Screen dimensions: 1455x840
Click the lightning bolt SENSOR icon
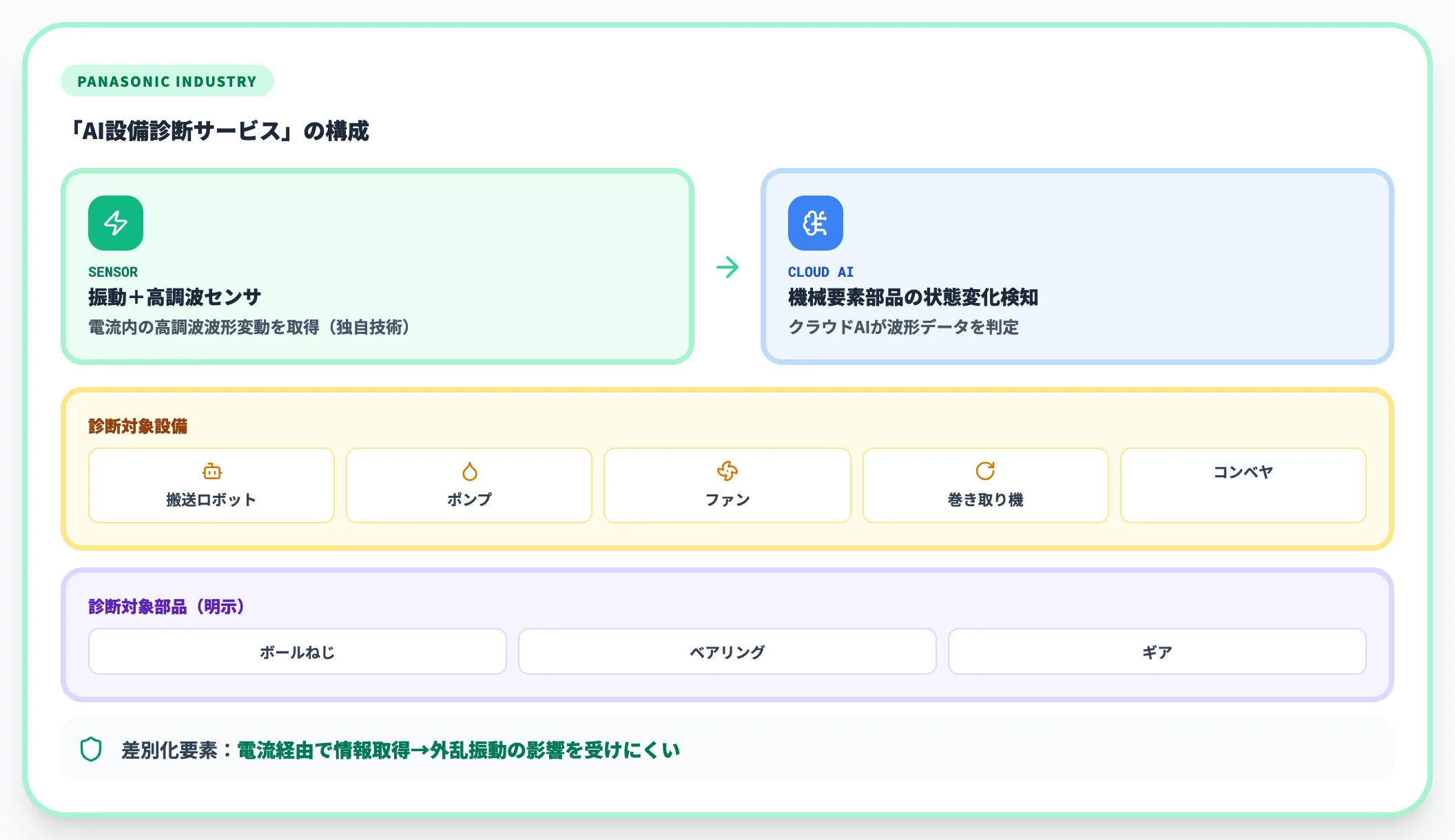tap(114, 222)
